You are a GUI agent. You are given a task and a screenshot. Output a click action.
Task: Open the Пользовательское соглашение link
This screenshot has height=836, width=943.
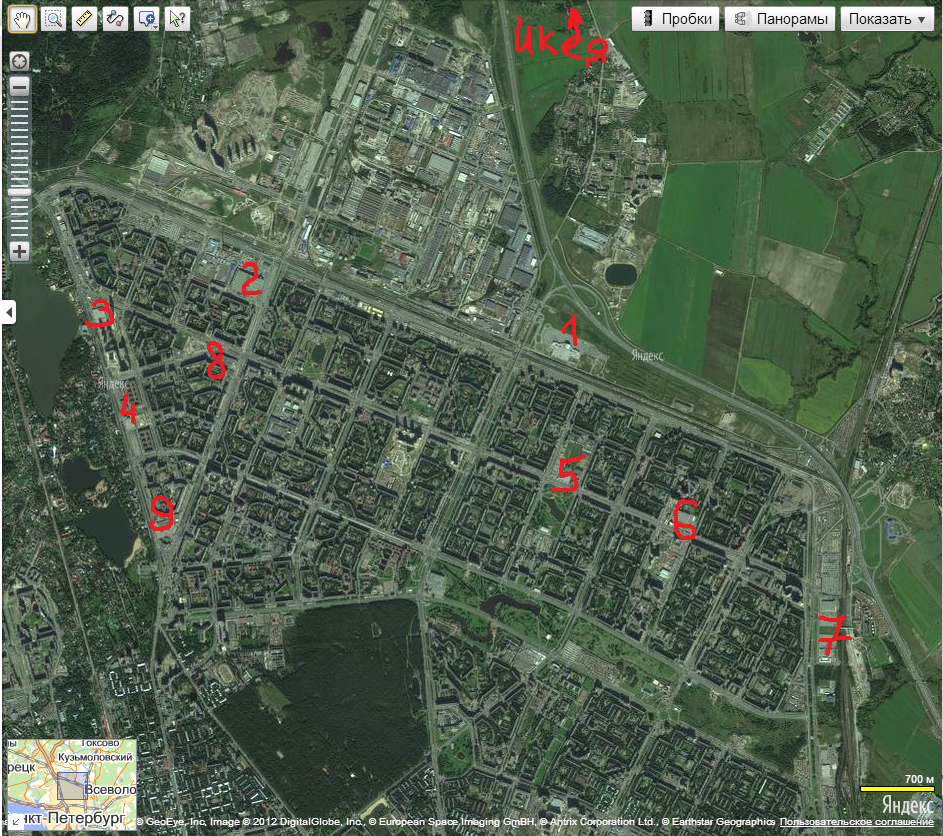[x=858, y=822]
